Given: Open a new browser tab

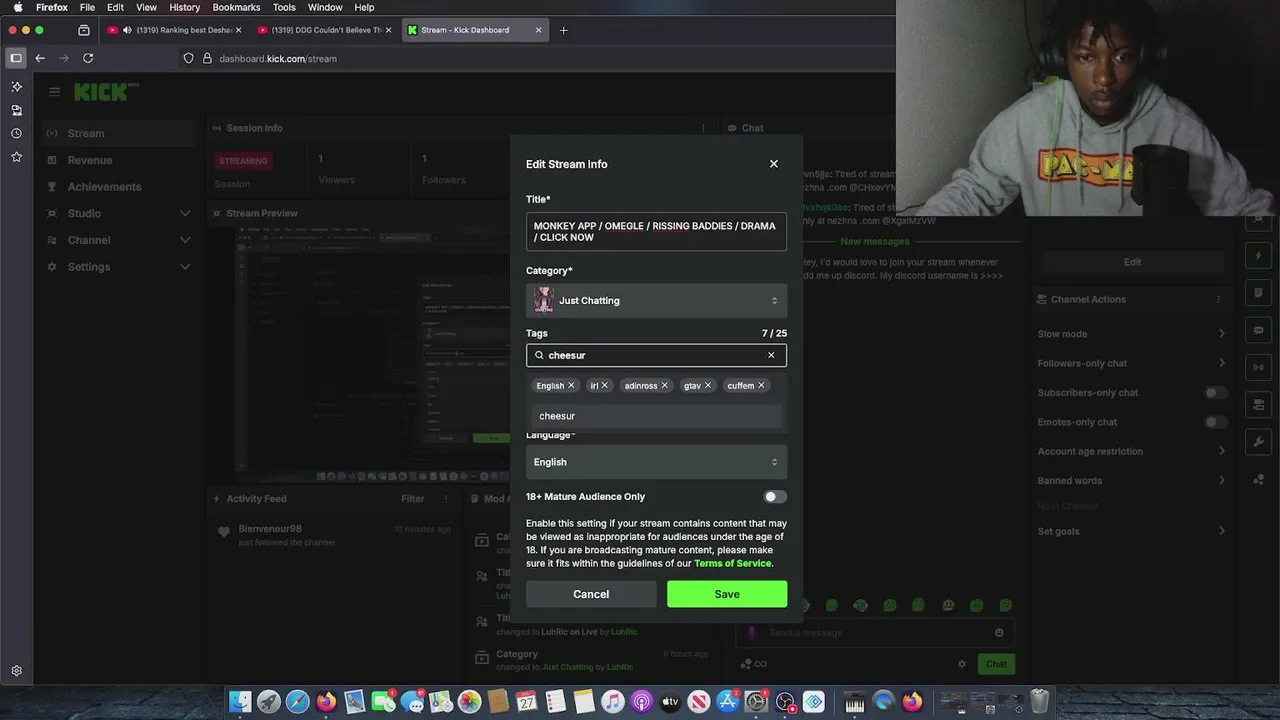Looking at the screenshot, I should (563, 30).
